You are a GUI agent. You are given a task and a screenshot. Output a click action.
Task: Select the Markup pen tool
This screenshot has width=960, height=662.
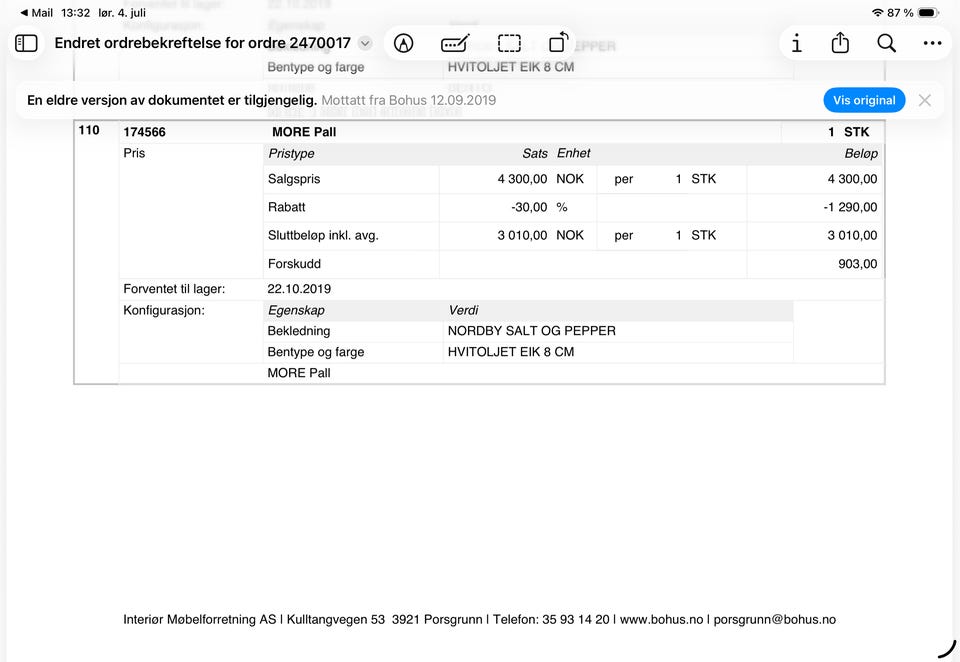click(403, 43)
